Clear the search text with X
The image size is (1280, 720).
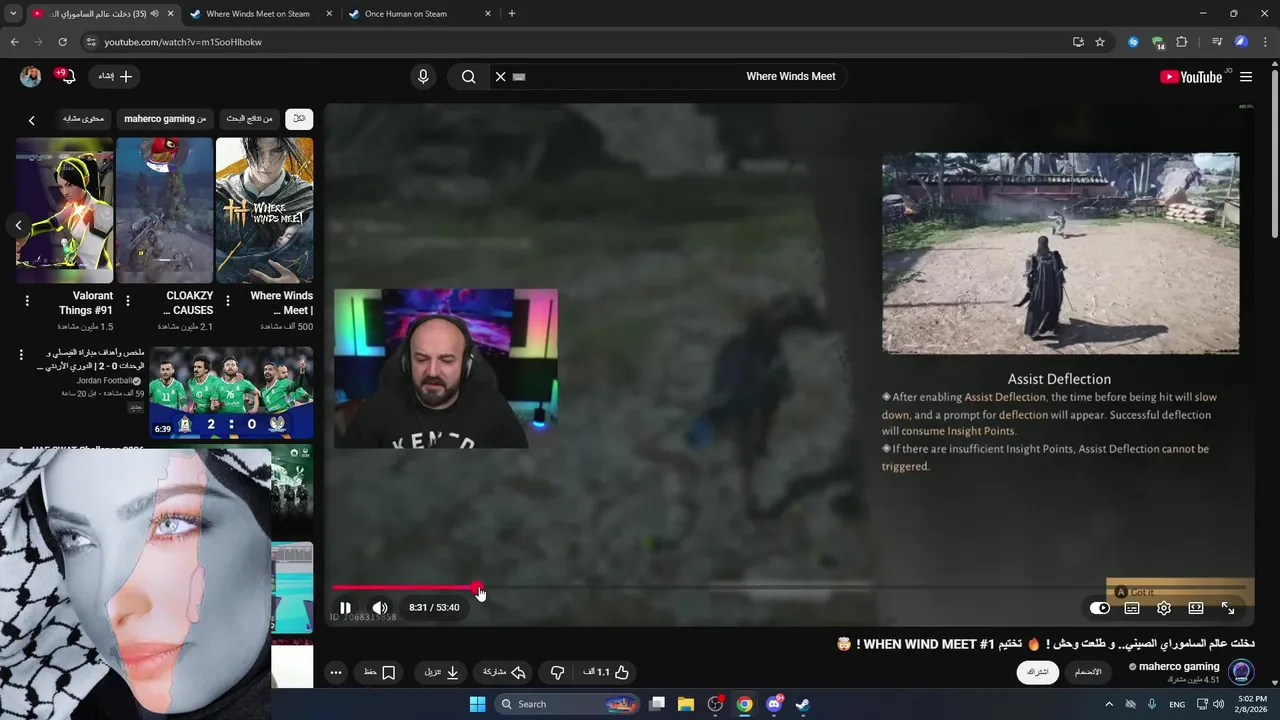point(501,77)
